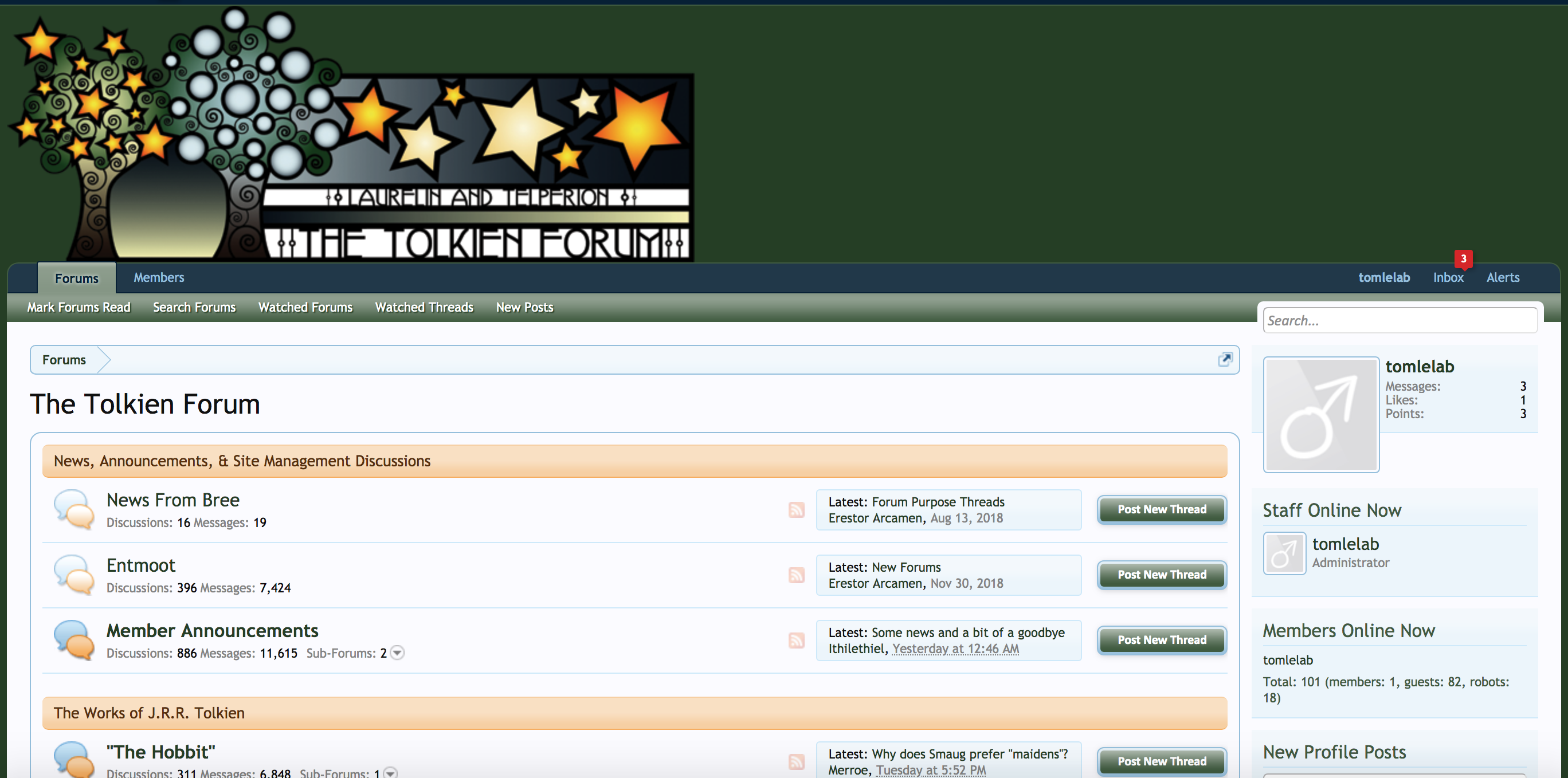
Task: Open tomlelab link under Members Online Now
Action: 1287,660
